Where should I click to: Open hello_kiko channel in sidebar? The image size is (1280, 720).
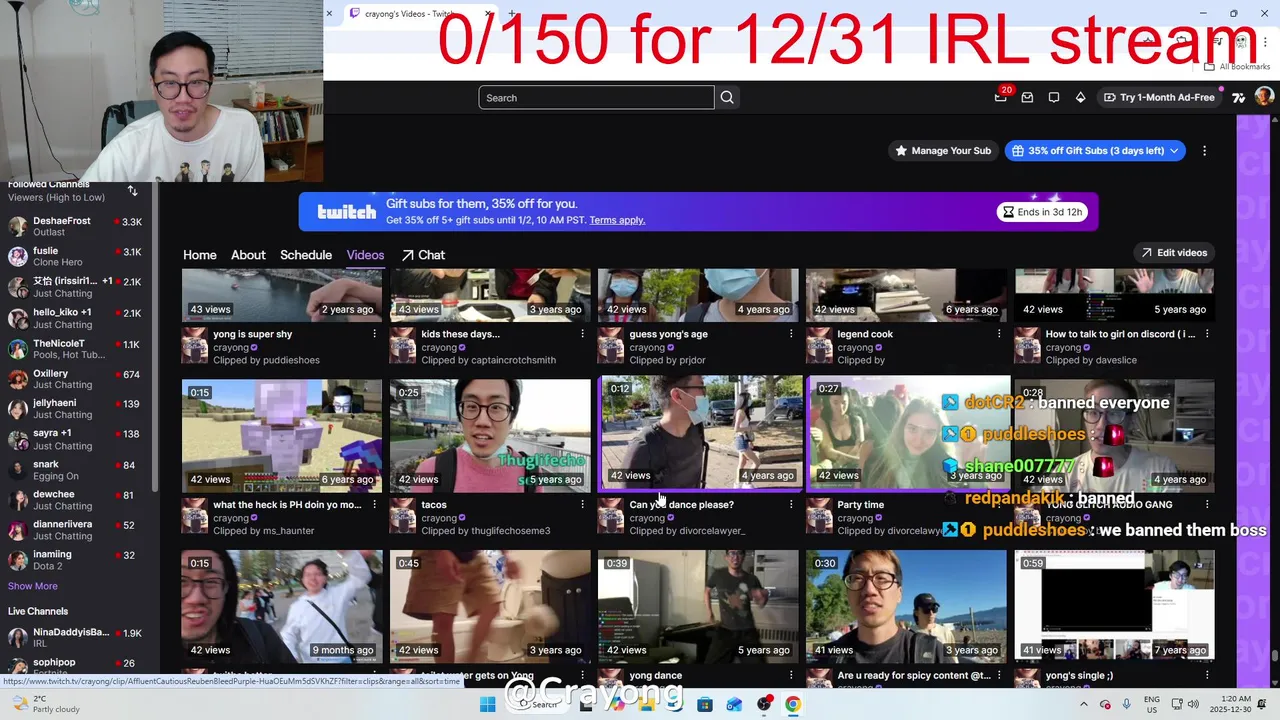tap(76, 318)
